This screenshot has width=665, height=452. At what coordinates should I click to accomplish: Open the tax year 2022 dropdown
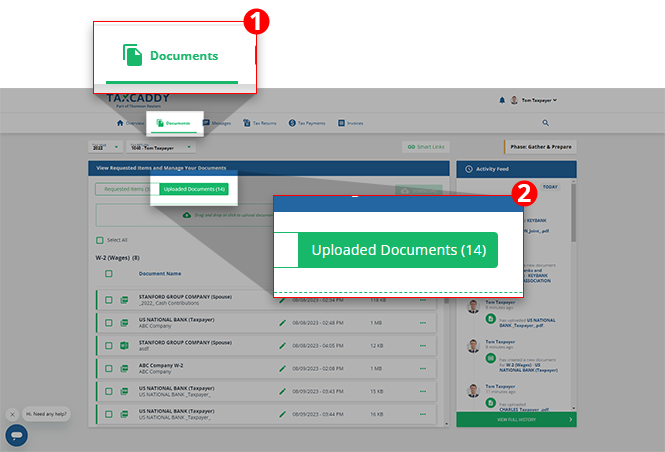[106, 147]
